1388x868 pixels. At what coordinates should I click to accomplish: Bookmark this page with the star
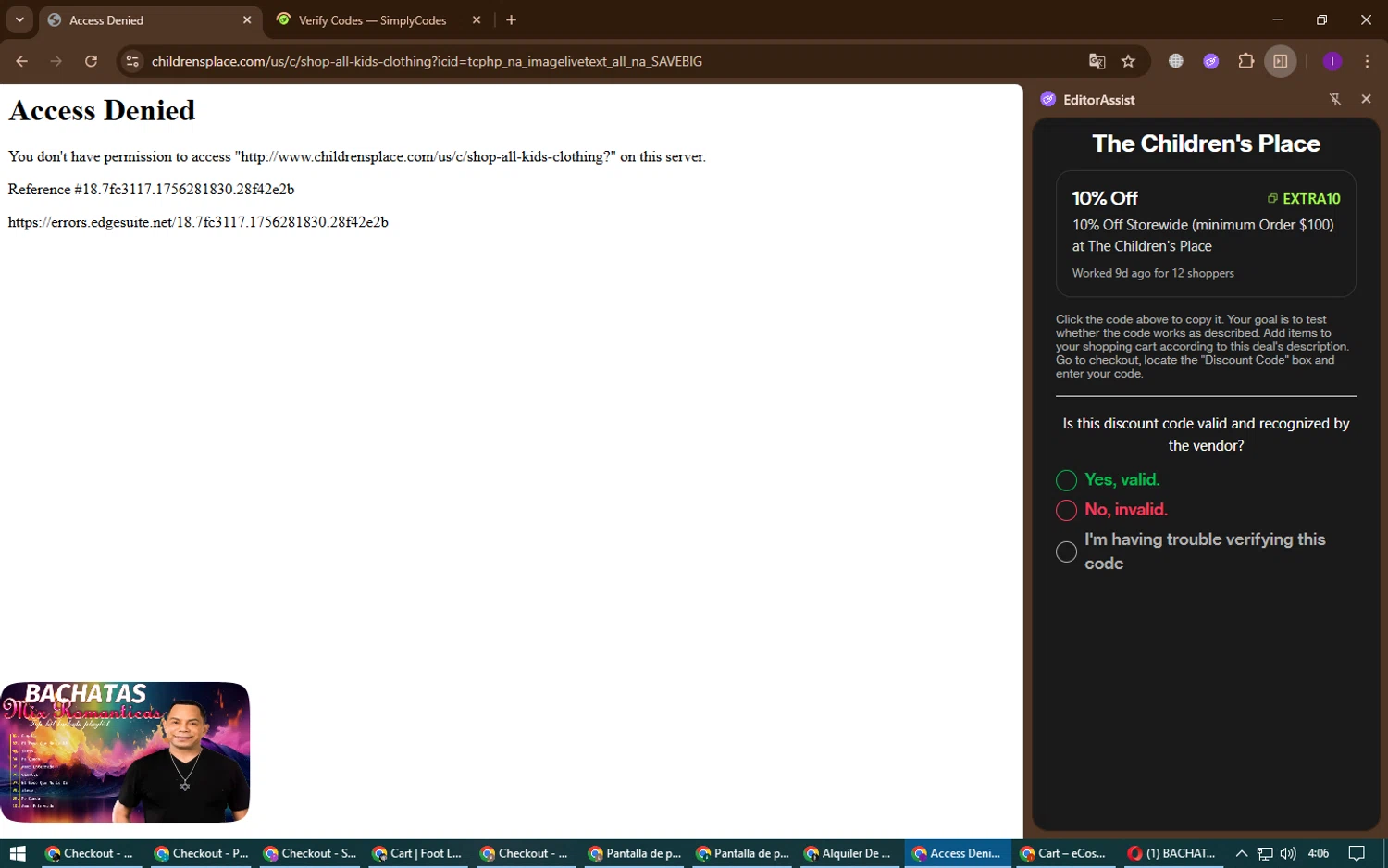[1128, 61]
